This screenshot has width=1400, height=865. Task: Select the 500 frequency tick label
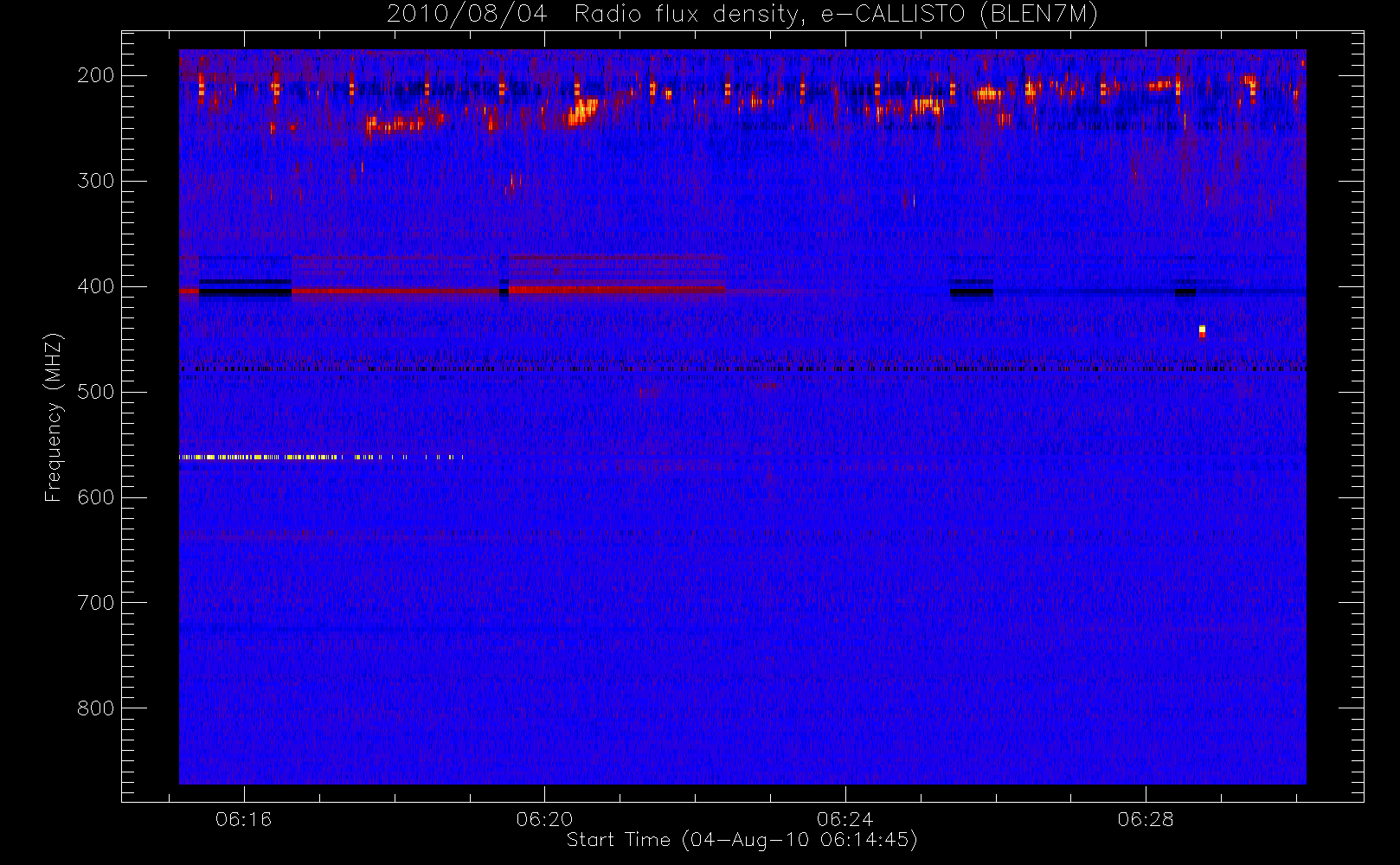pos(96,392)
